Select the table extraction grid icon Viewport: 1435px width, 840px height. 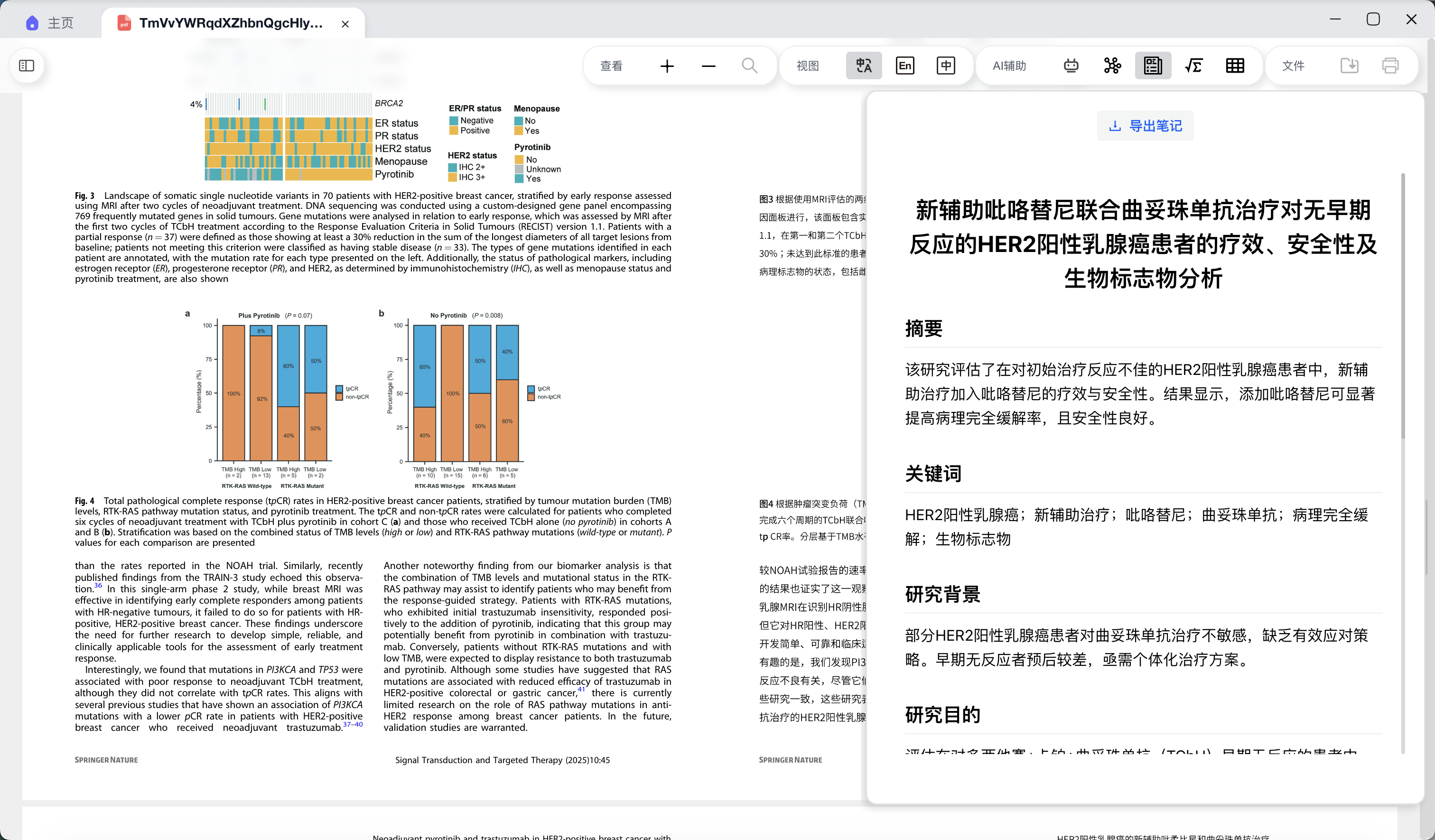(1235, 66)
